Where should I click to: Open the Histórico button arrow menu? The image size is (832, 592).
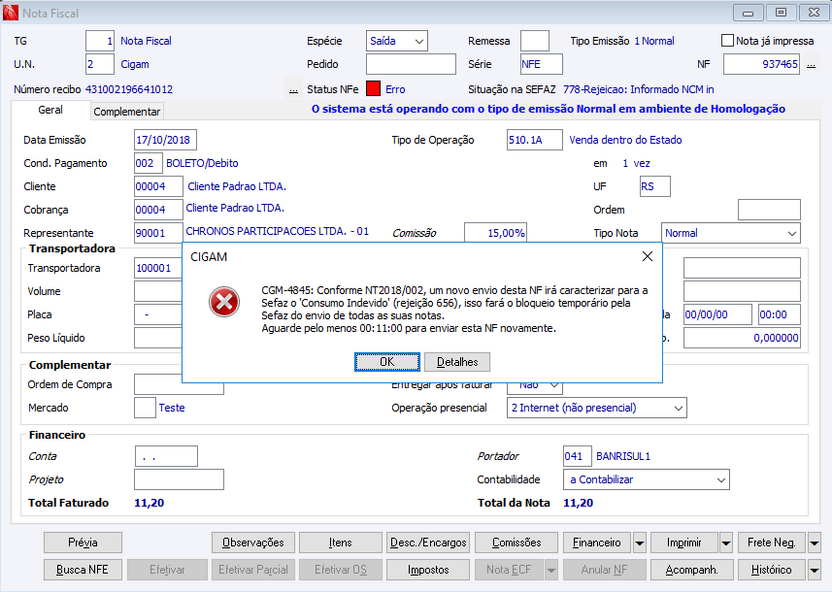pyautogui.click(x=814, y=570)
